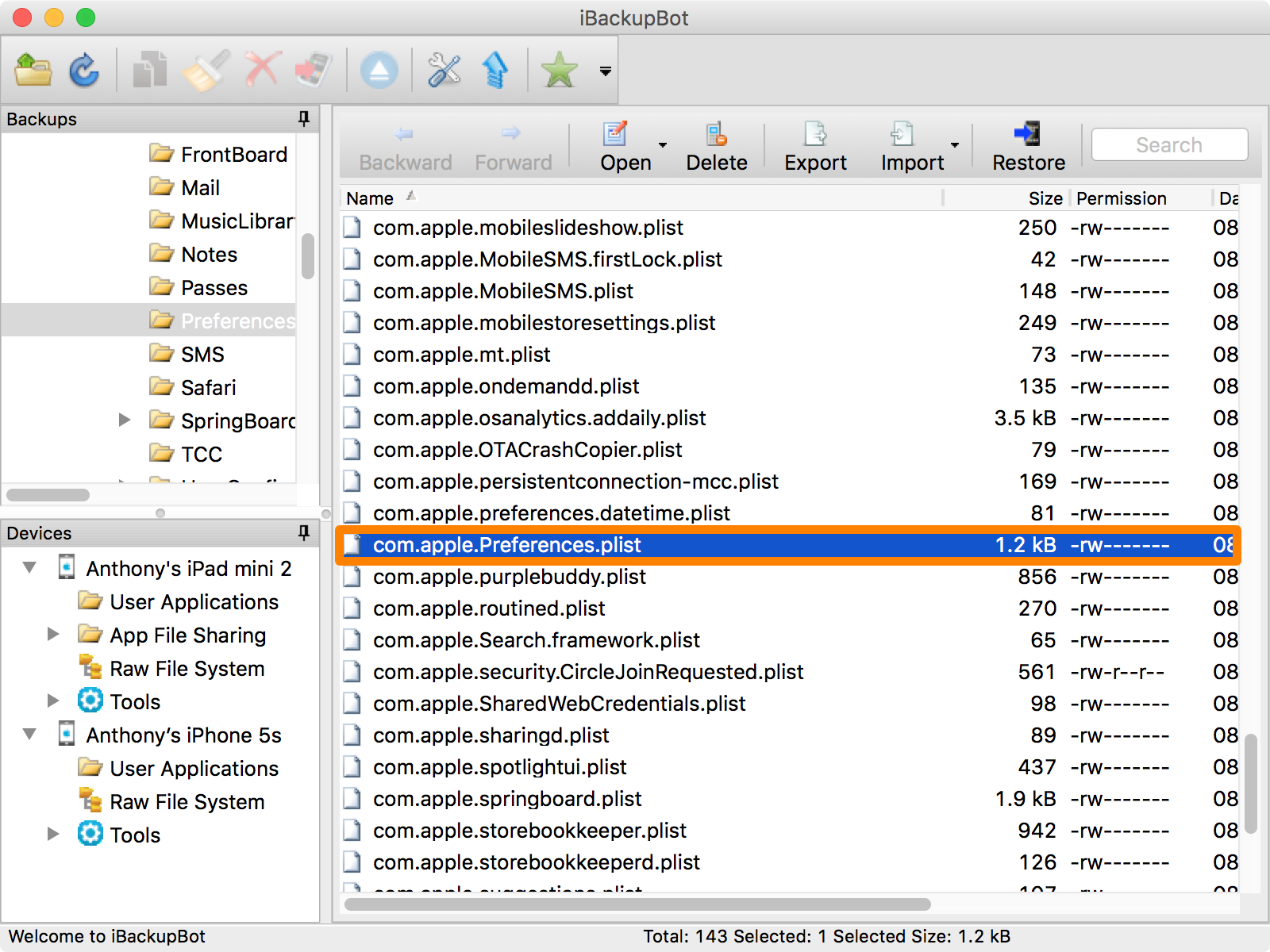Pin the Devices panel
The image size is (1270, 952).
click(x=304, y=533)
